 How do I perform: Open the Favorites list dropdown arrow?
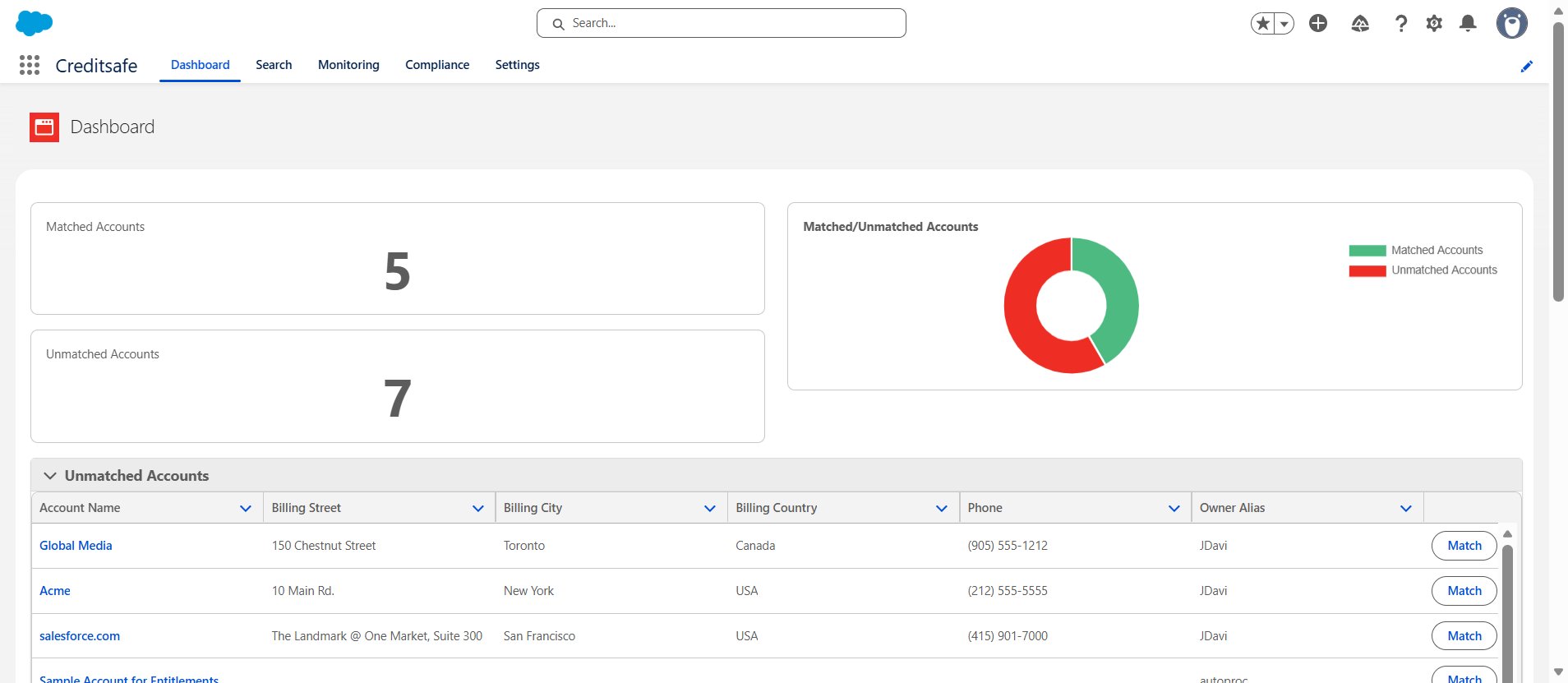(1284, 24)
